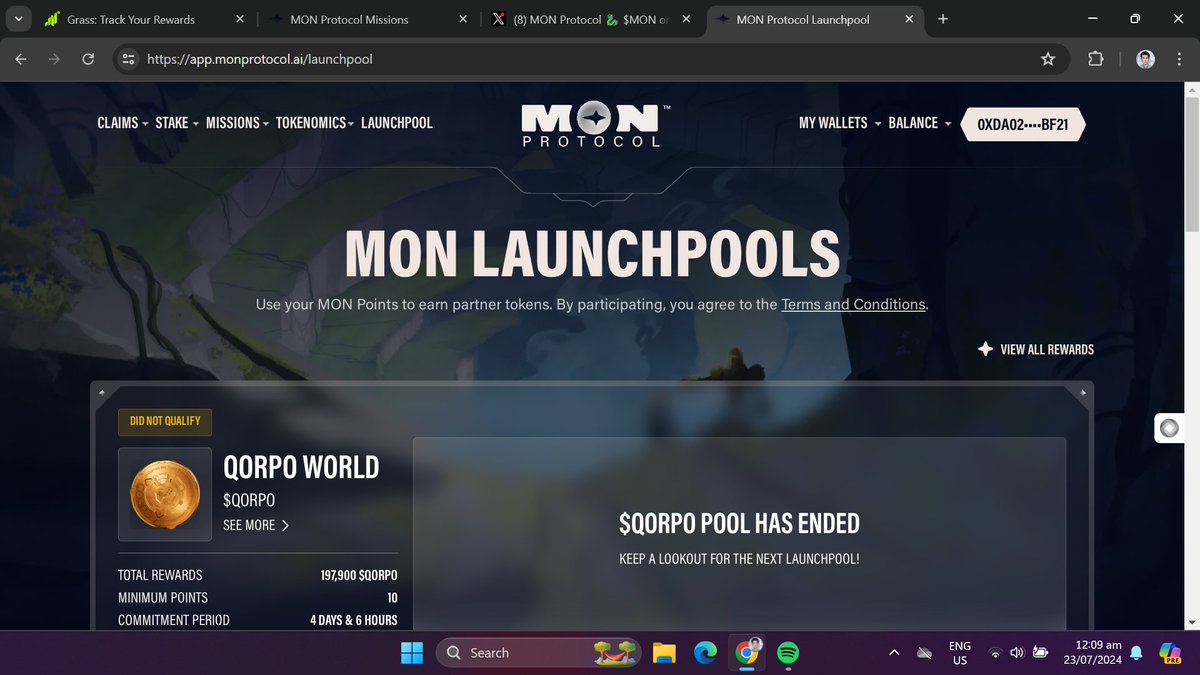Open Microsoft Edge from the taskbar
Screen dimensions: 1200x675
pyautogui.click(x=706, y=653)
